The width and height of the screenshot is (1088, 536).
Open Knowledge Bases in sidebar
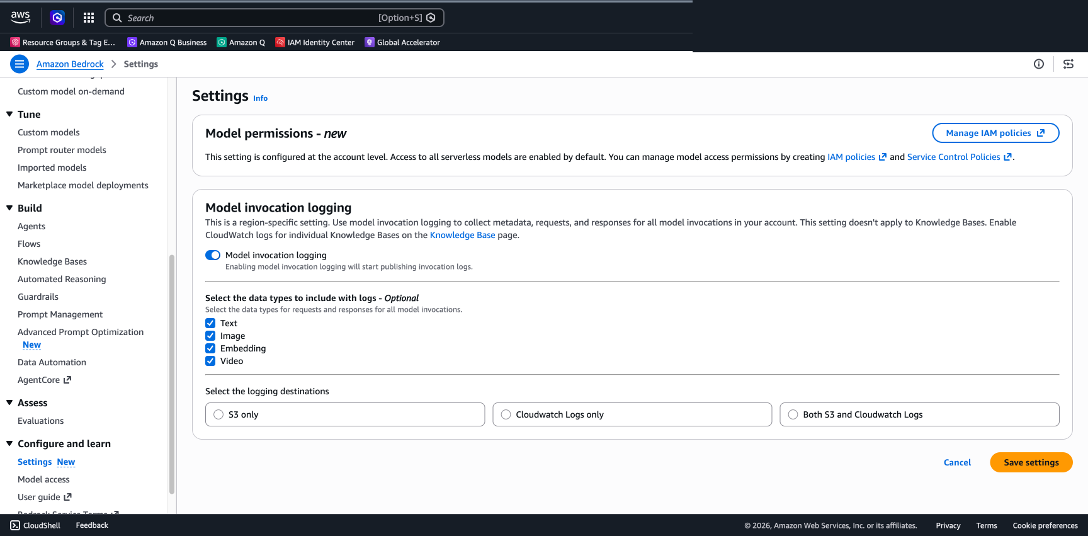pos(52,262)
